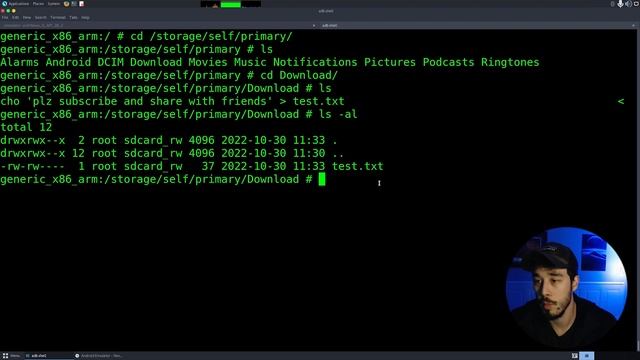Switch to the first terminal tab
The image size is (640, 360).
[x=159, y=25]
